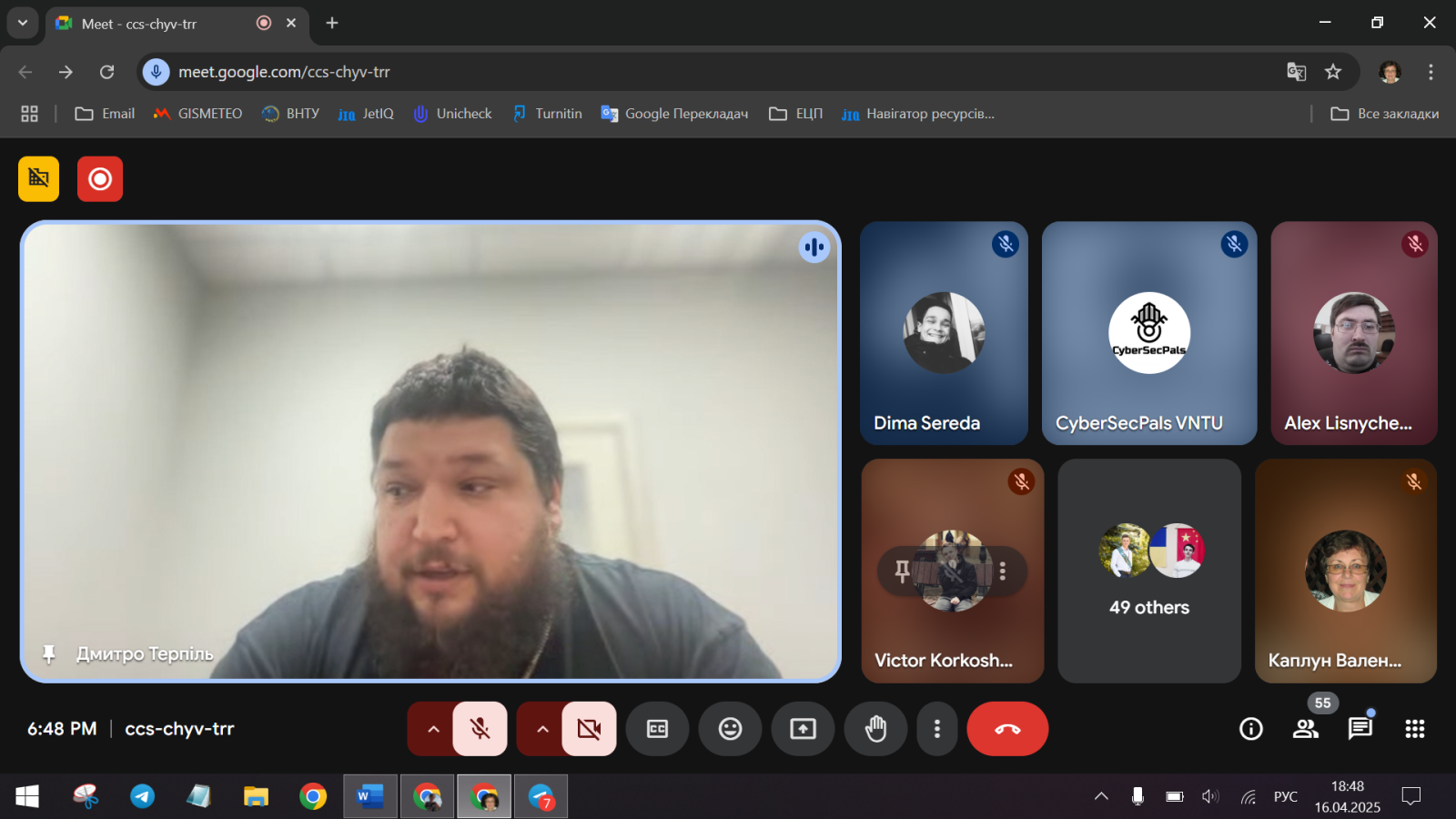Expand audio settings arrow beside the microphone

(x=433, y=729)
